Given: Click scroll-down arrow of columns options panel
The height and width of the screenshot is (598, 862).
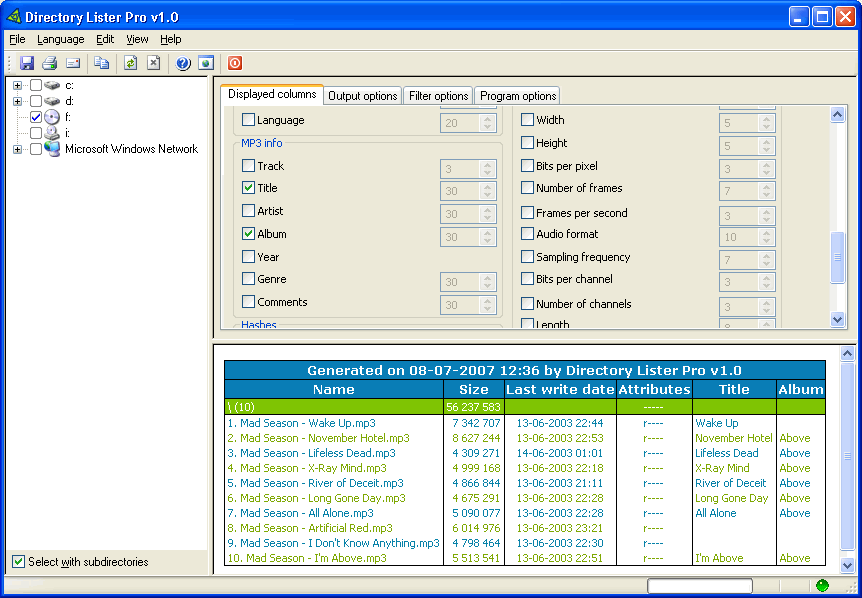Looking at the screenshot, I should pos(837,319).
